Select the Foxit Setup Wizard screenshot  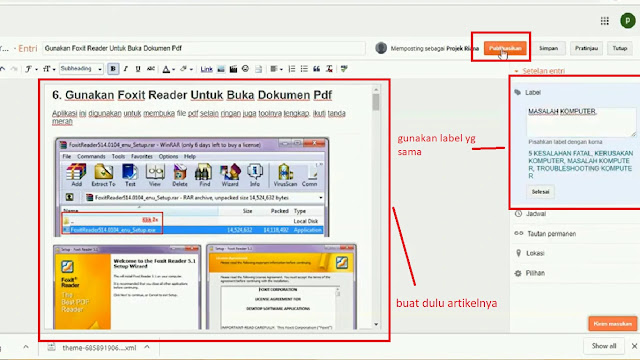pyautogui.click(x=127, y=287)
